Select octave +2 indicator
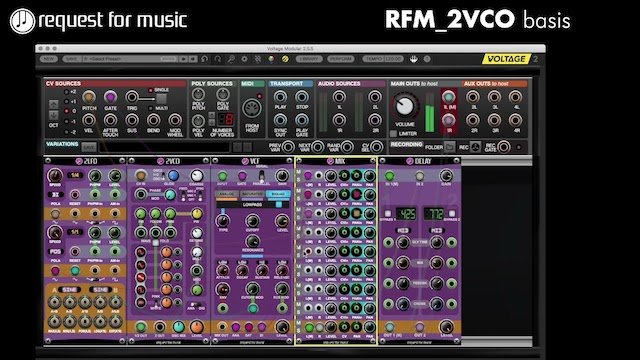The image size is (640, 360). [x=66, y=92]
